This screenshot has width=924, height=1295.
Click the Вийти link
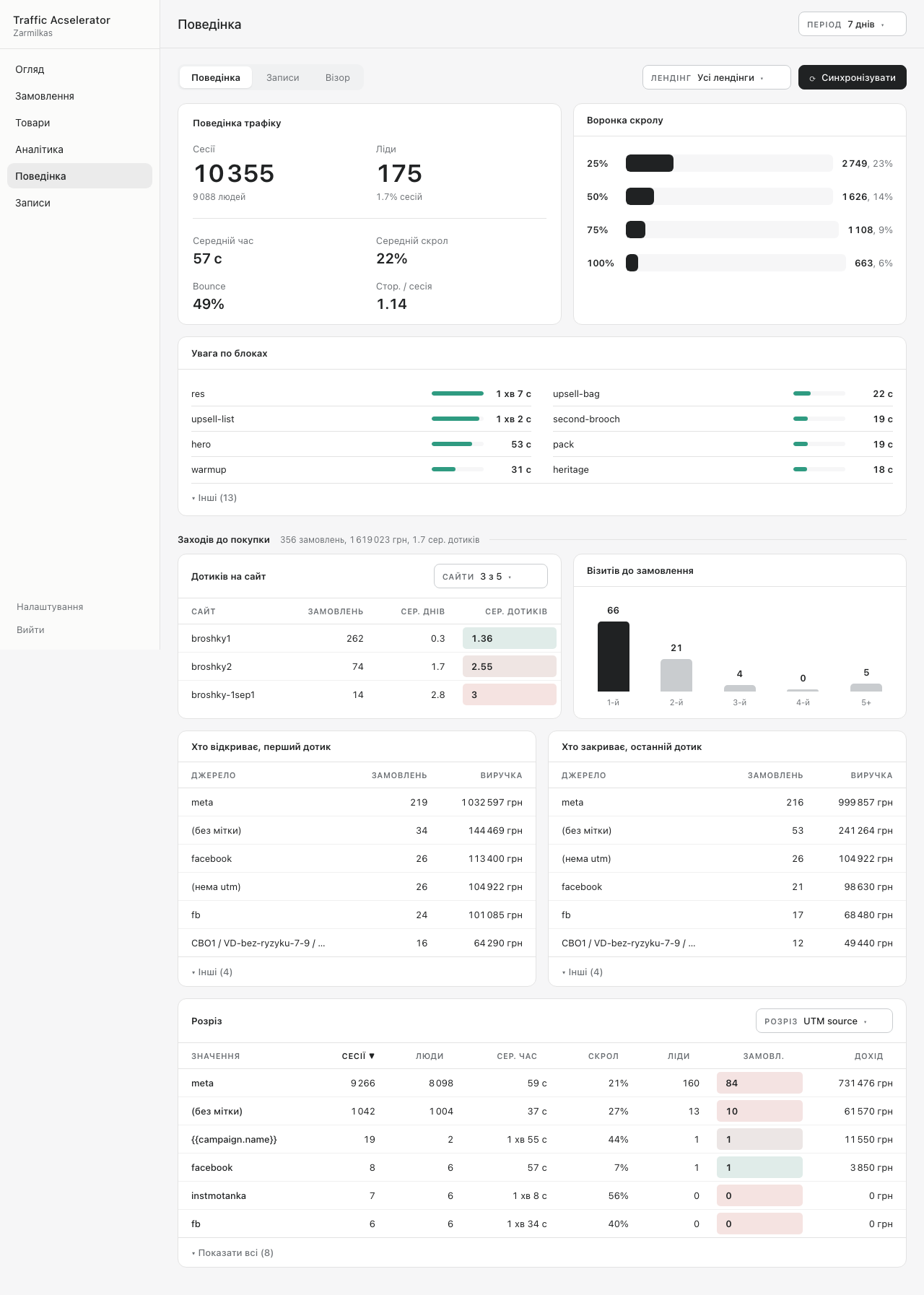click(x=30, y=630)
